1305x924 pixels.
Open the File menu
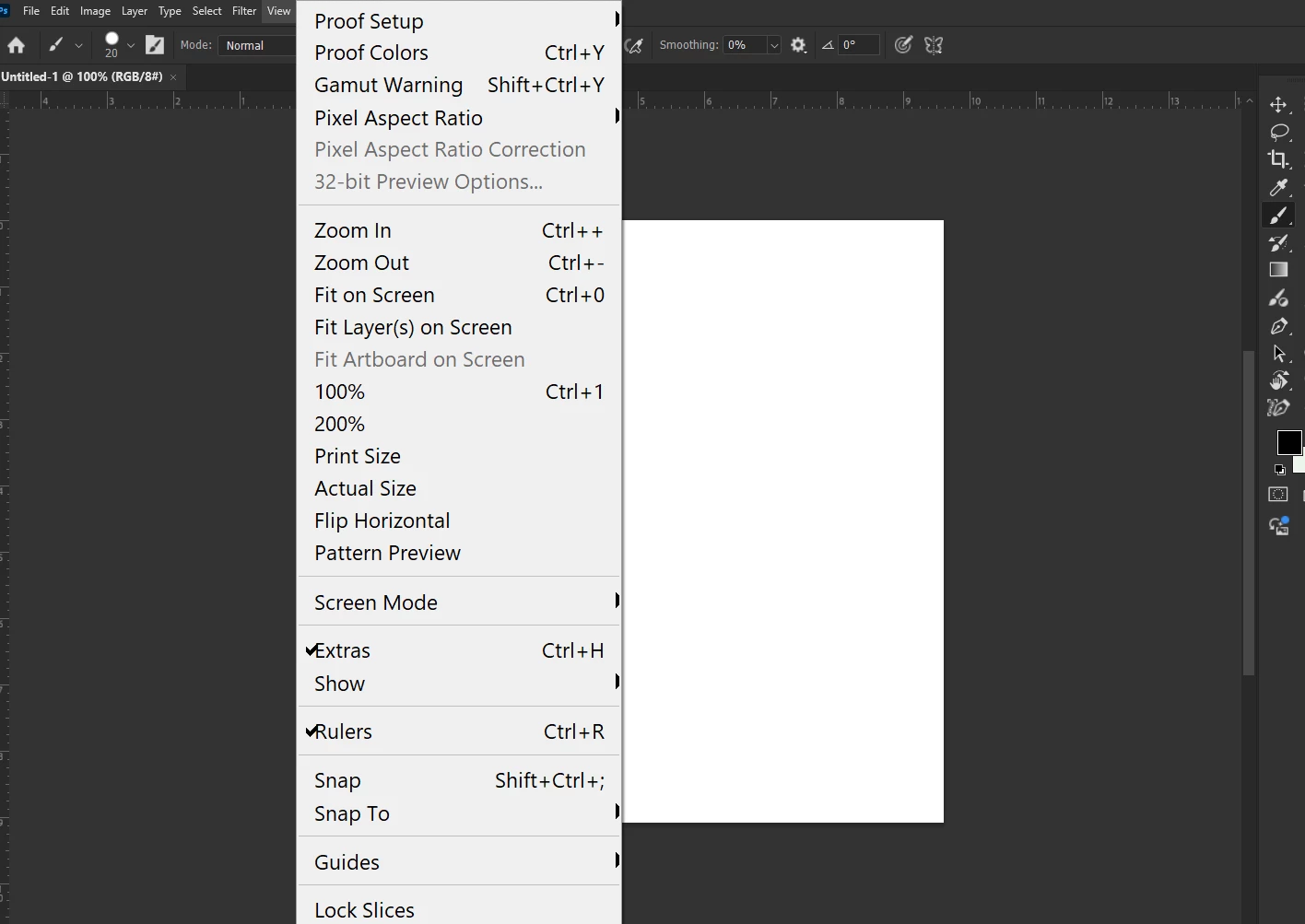click(x=30, y=11)
